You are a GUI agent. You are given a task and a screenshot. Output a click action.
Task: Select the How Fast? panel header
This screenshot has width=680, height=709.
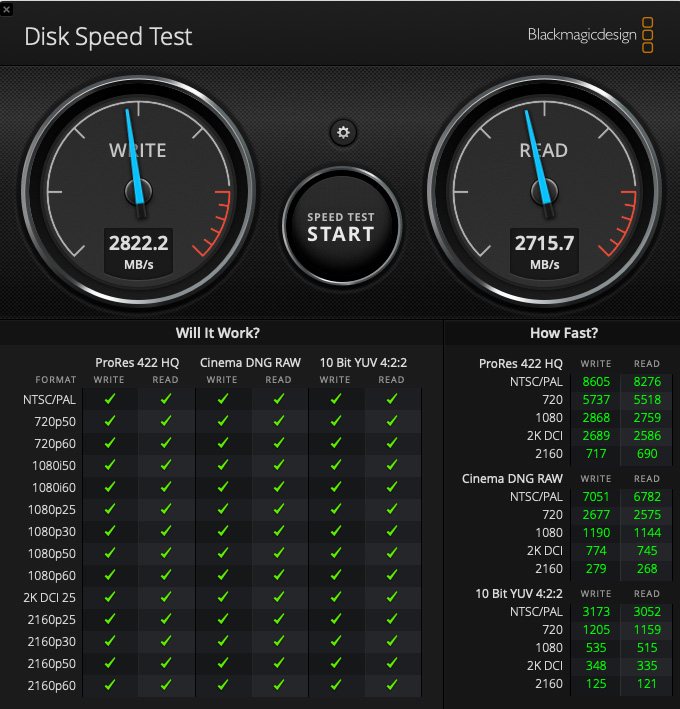pos(564,333)
